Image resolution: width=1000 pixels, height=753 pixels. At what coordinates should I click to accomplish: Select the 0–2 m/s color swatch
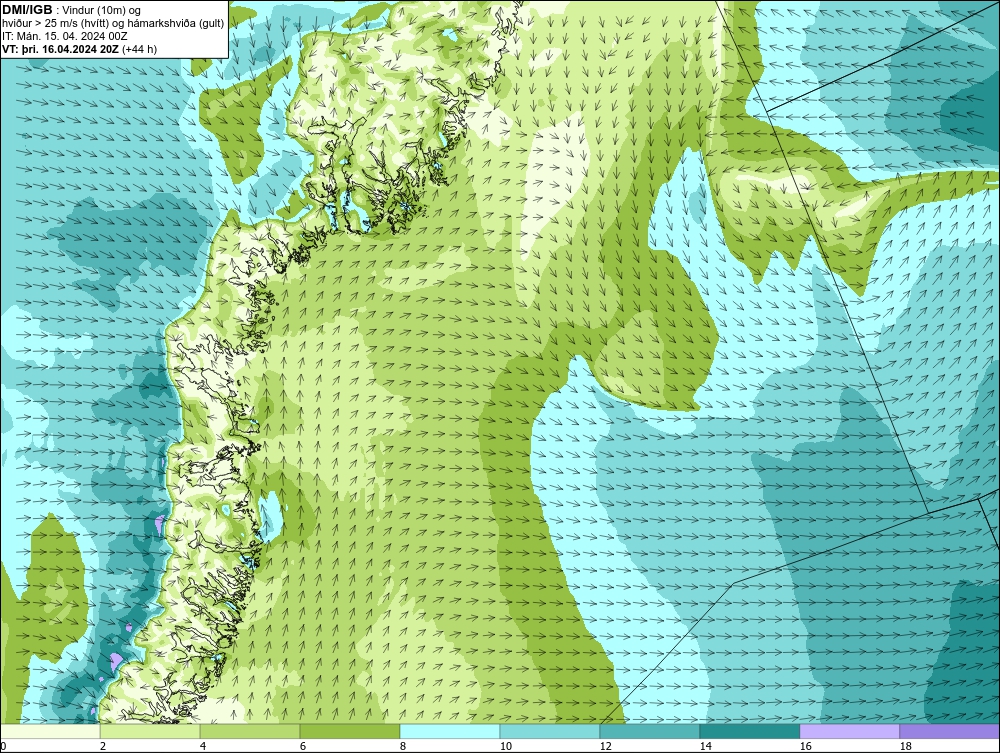click(x=50, y=731)
